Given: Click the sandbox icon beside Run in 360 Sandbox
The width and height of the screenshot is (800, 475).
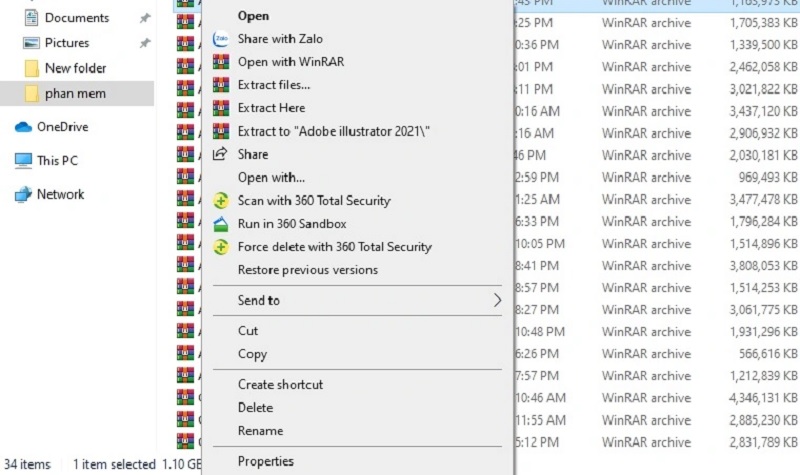Looking at the screenshot, I should pos(221,224).
